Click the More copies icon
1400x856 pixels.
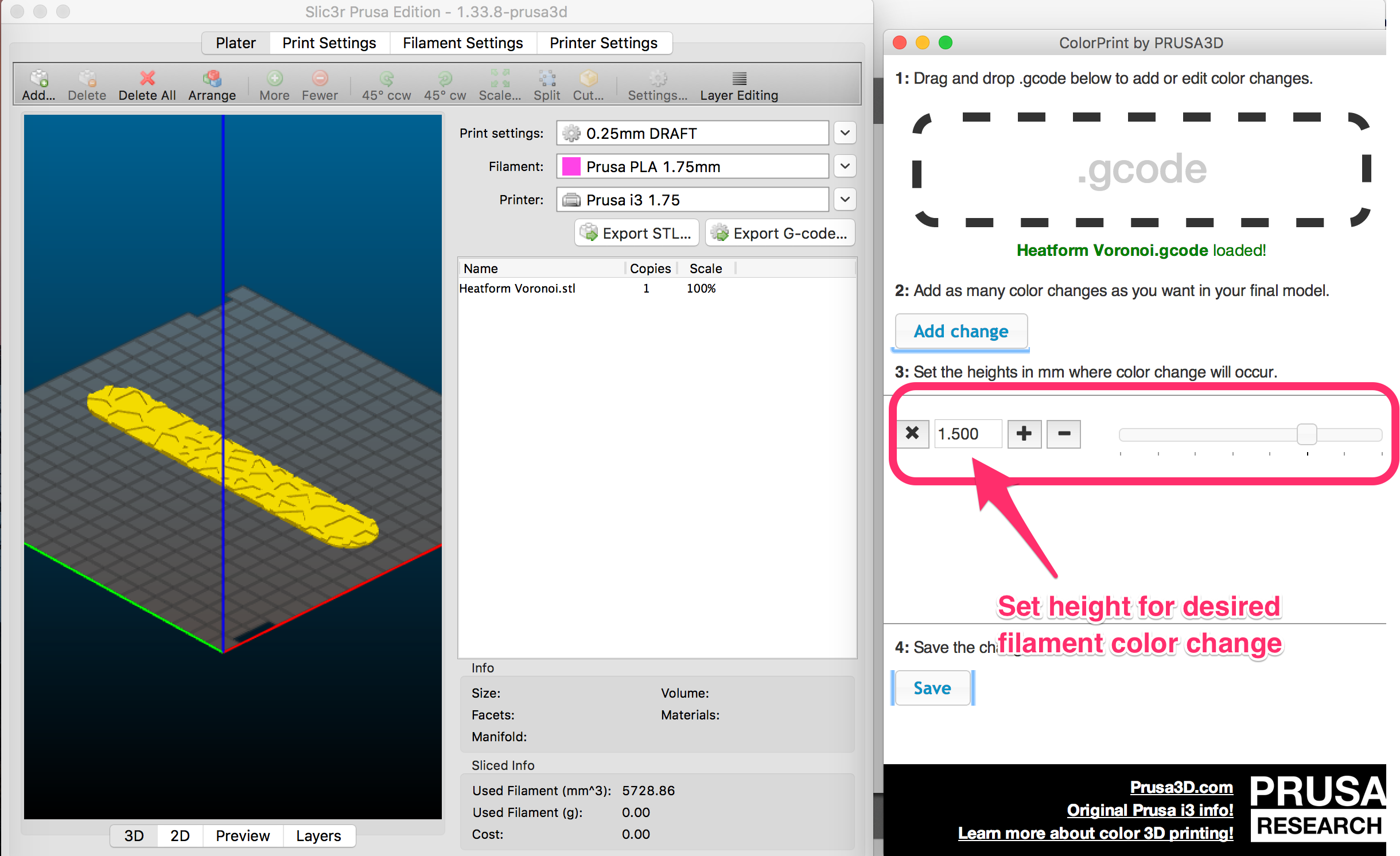(x=275, y=79)
